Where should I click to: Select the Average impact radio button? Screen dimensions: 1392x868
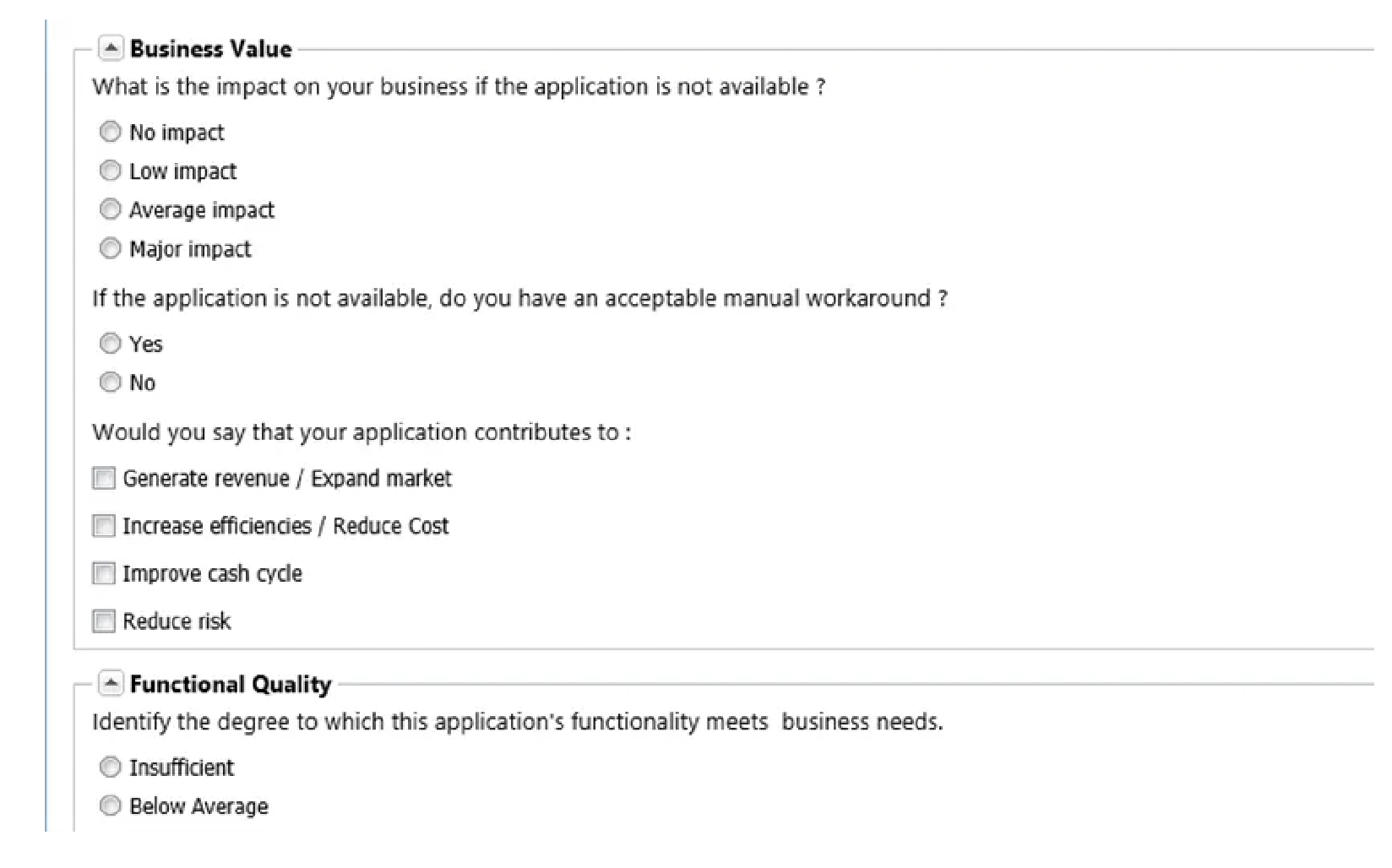pos(110,209)
